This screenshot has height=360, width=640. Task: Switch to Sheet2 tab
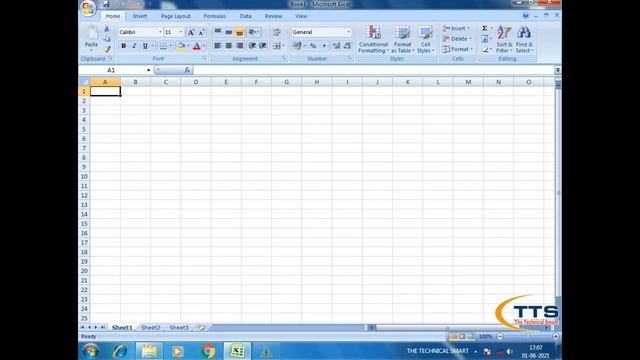coord(151,327)
